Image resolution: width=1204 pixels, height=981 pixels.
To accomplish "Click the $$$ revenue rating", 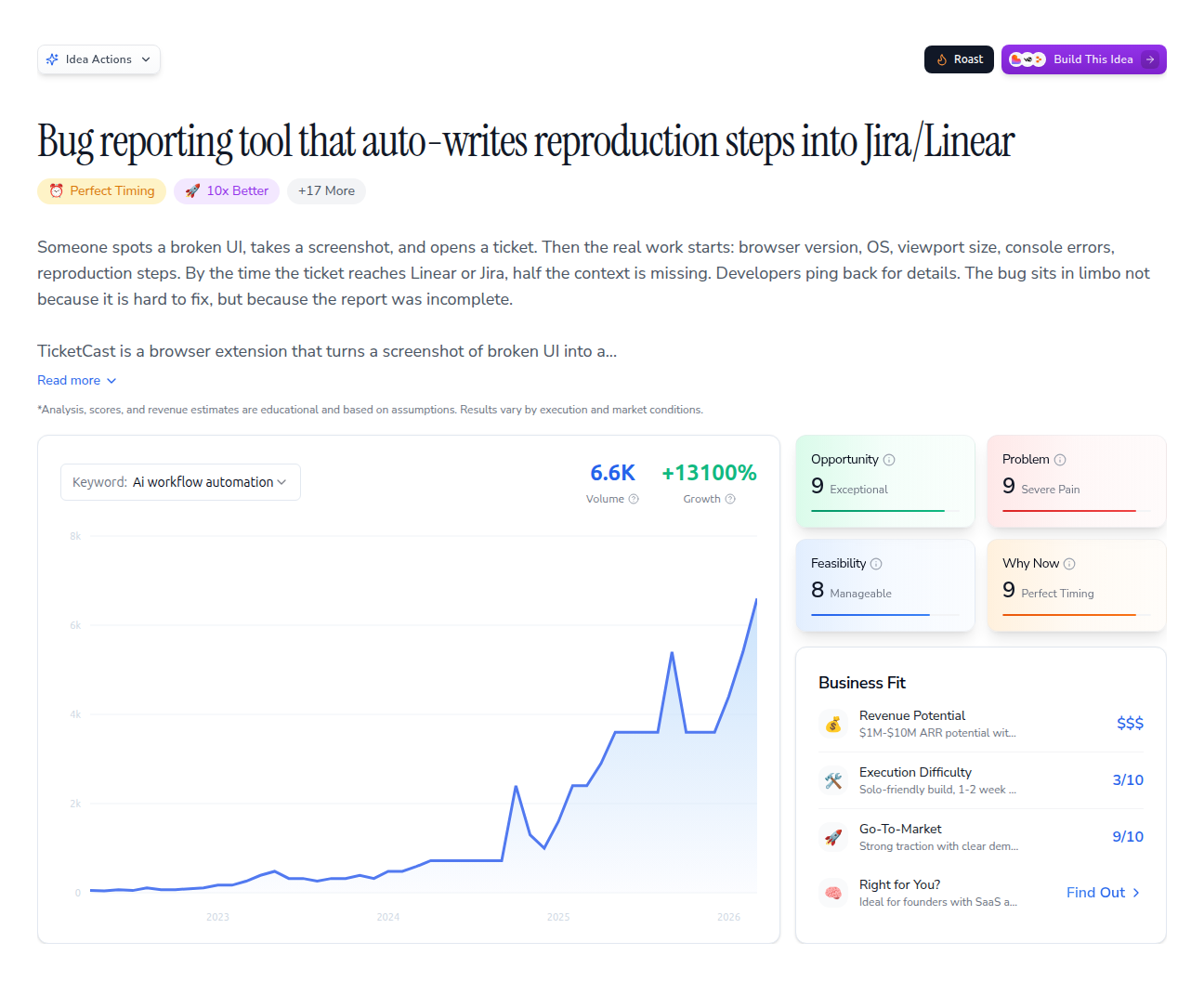I will tap(1130, 724).
